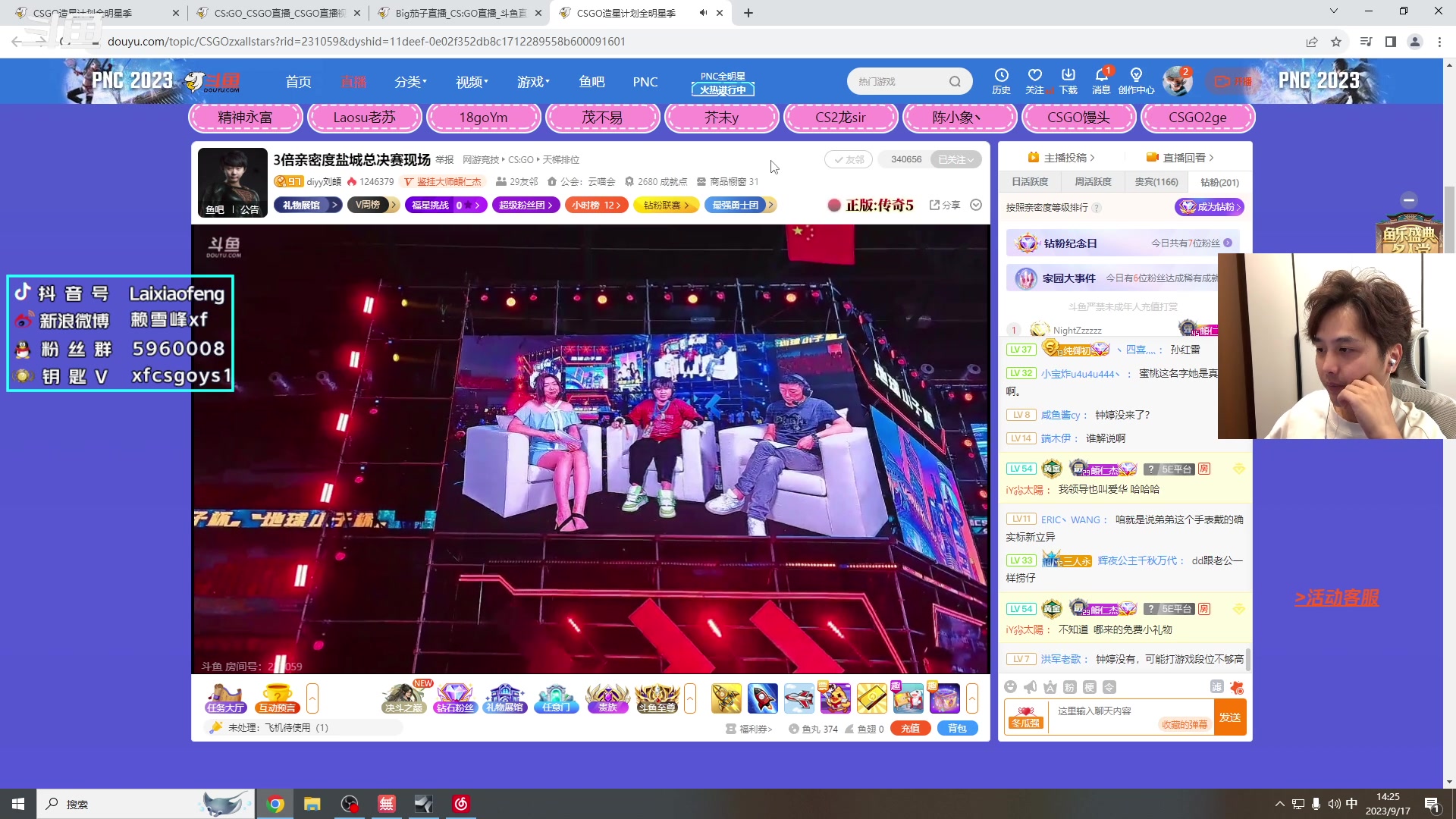Open 任务大厅 task hall icon
Viewport: 1456px width, 819px height.
(225, 698)
